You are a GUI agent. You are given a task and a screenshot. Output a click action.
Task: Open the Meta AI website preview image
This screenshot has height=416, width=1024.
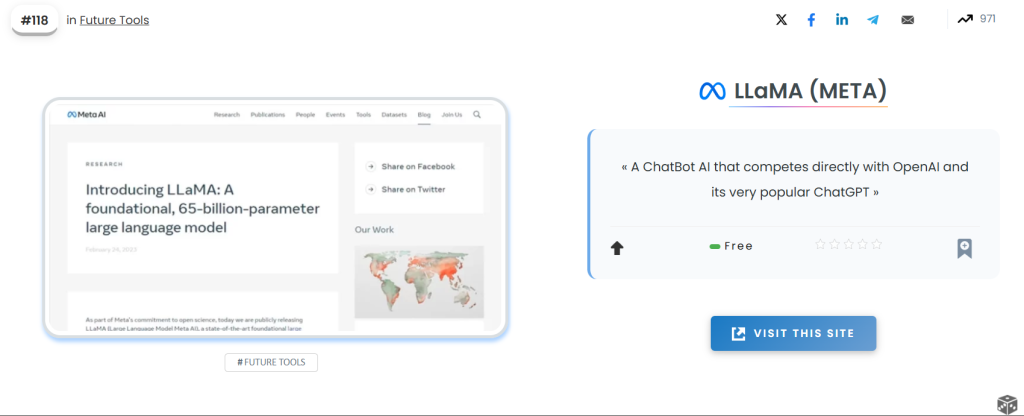[275, 216]
